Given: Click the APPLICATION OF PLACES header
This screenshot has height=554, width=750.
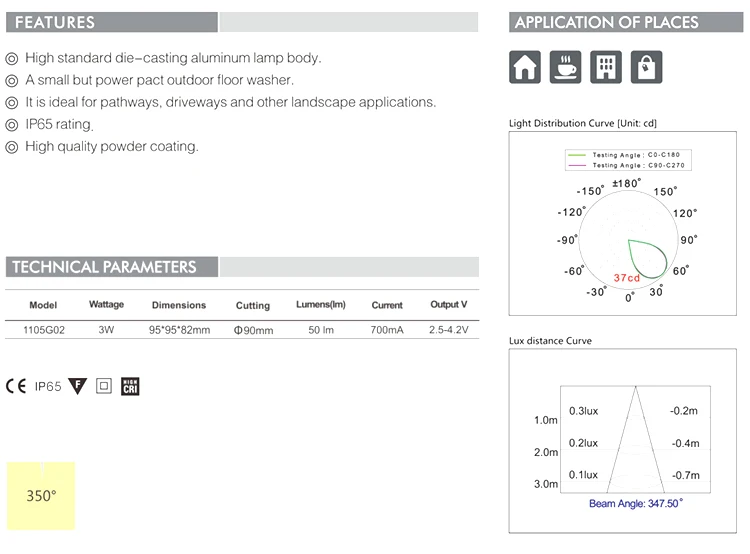Looking at the screenshot, I should pyautogui.click(x=606, y=22).
